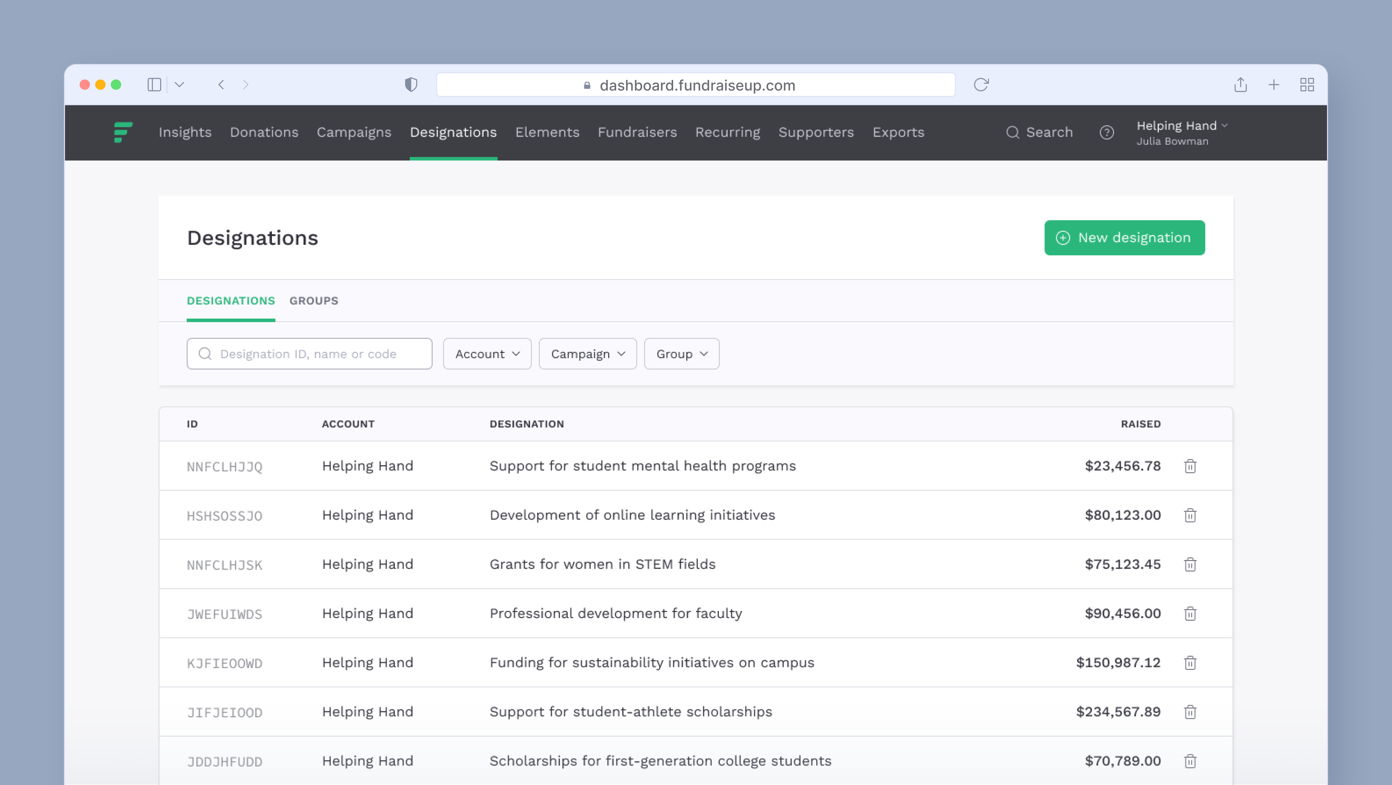1392x785 pixels.
Task: Focus the designation ID search field
Action: point(310,354)
